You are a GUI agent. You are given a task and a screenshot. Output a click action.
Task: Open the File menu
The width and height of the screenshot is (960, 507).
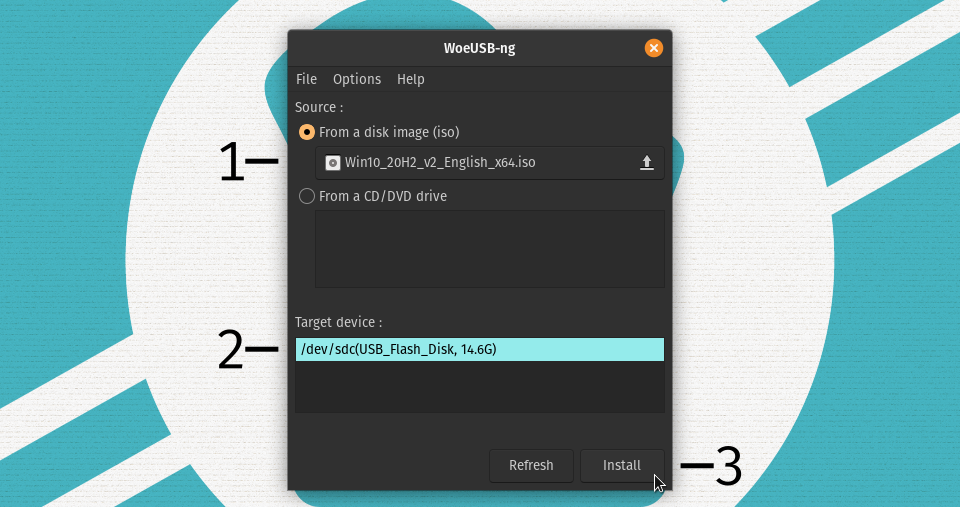(306, 79)
